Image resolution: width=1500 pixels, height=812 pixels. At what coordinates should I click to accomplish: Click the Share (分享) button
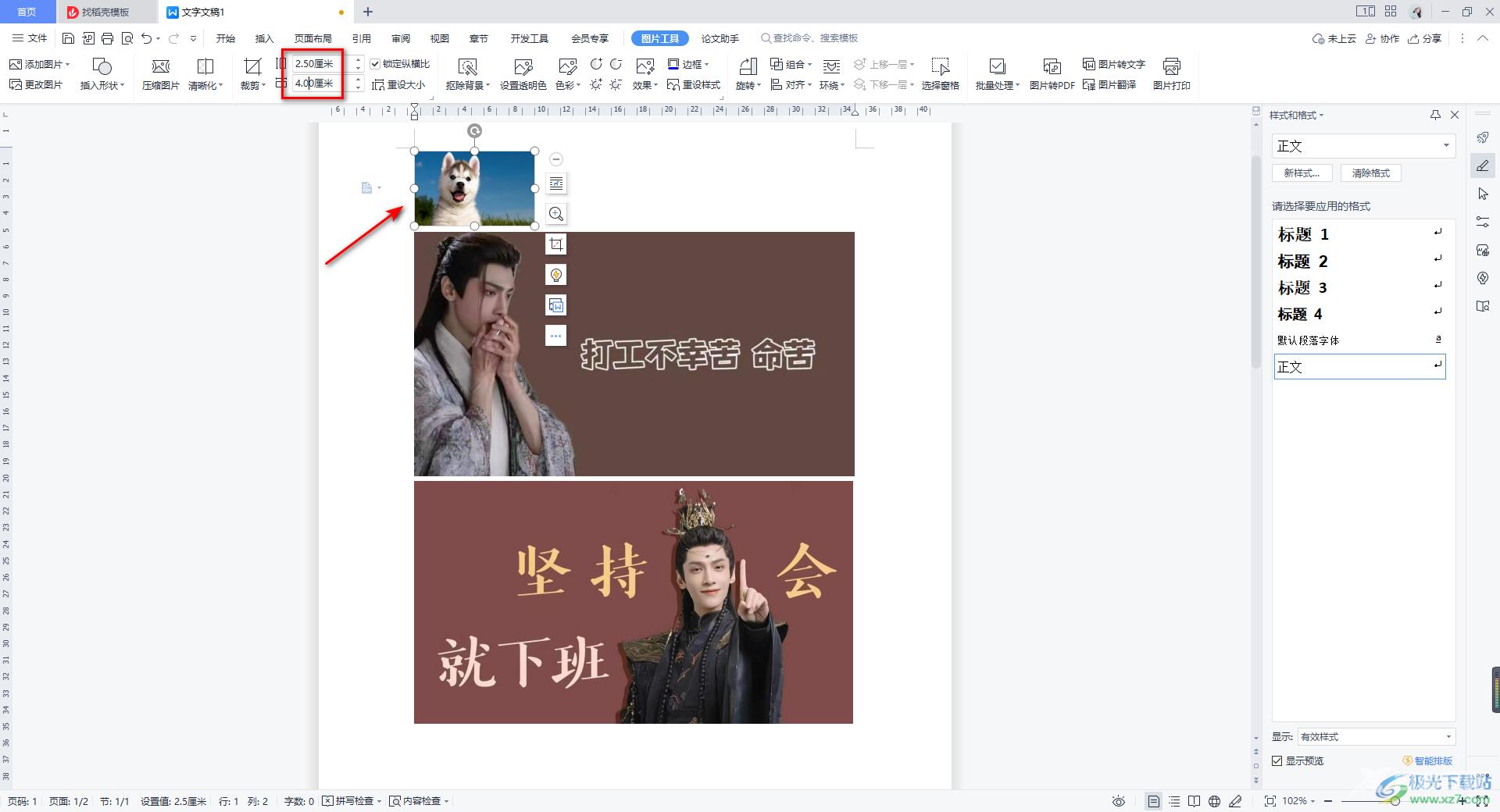1425,38
